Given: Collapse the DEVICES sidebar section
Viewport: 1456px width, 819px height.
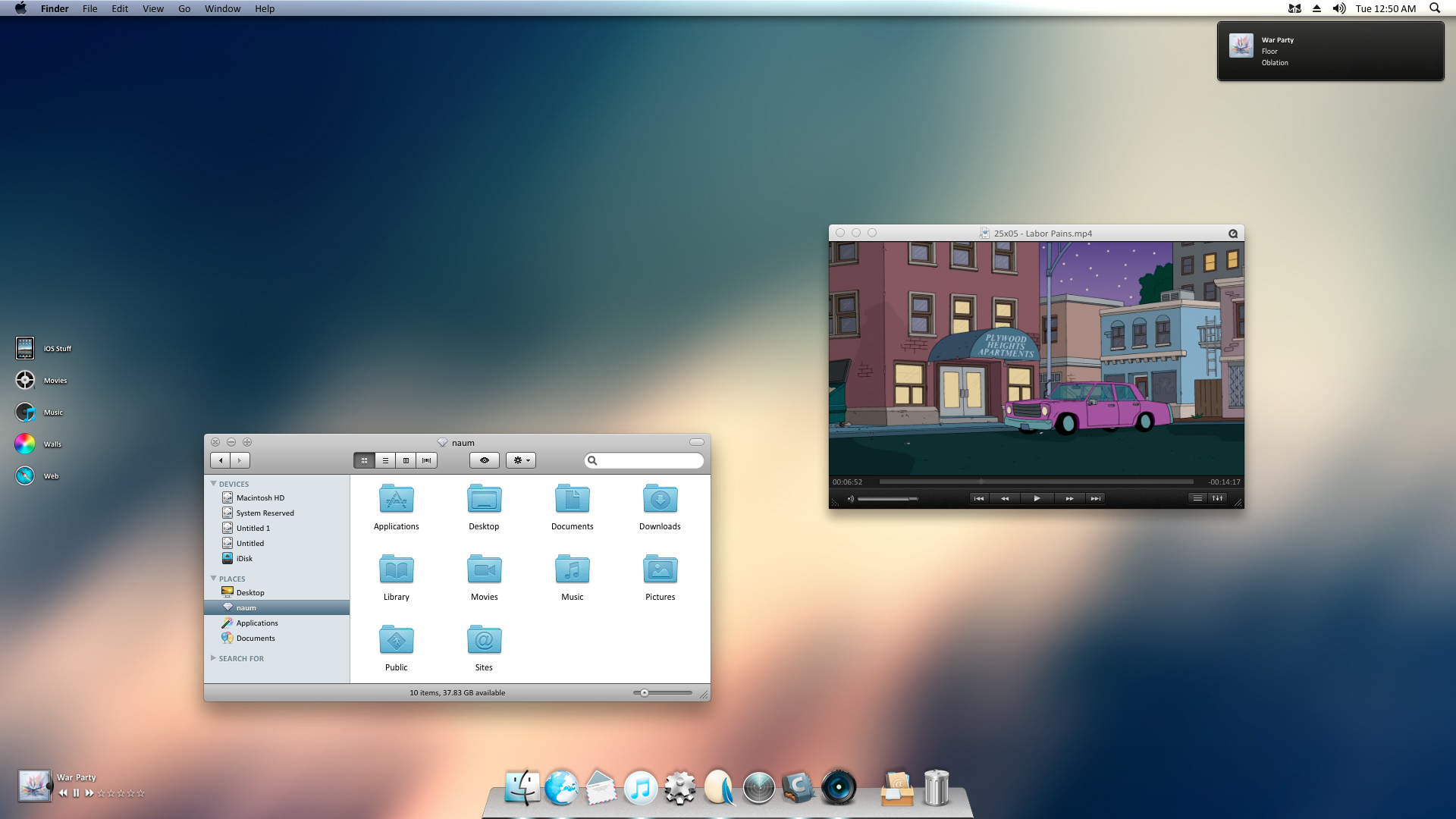Looking at the screenshot, I should [214, 484].
